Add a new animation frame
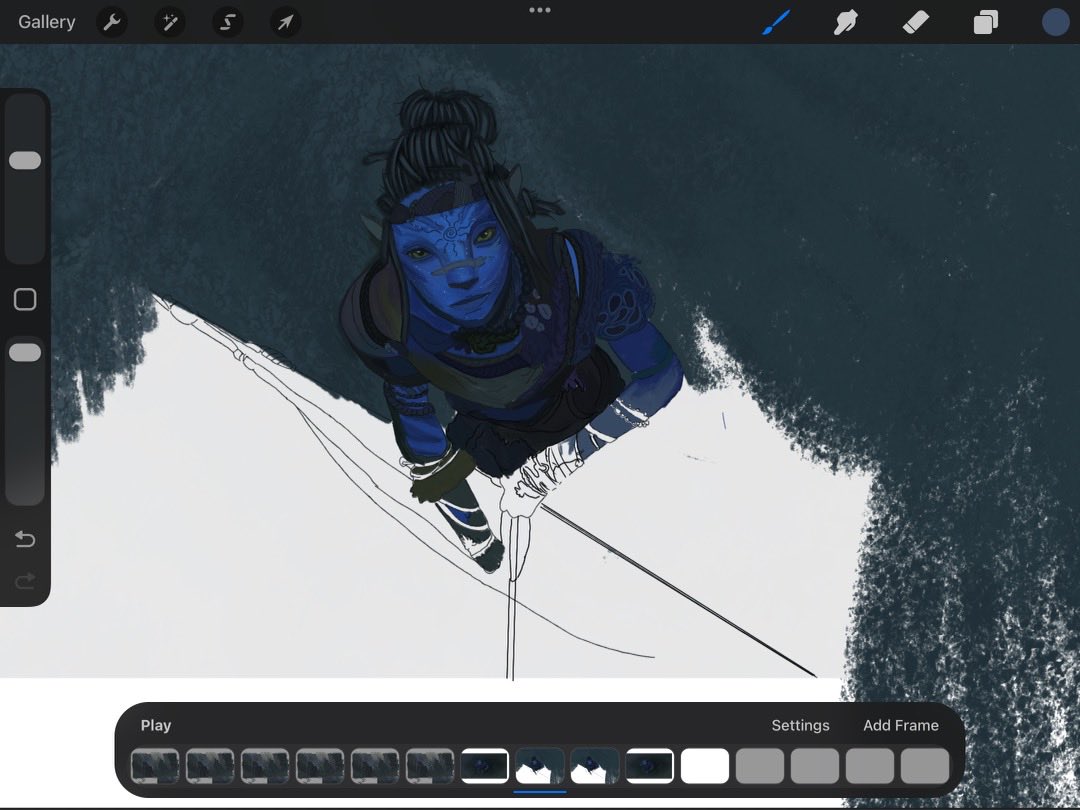Screen dimensions: 1080x810 (901, 725)
